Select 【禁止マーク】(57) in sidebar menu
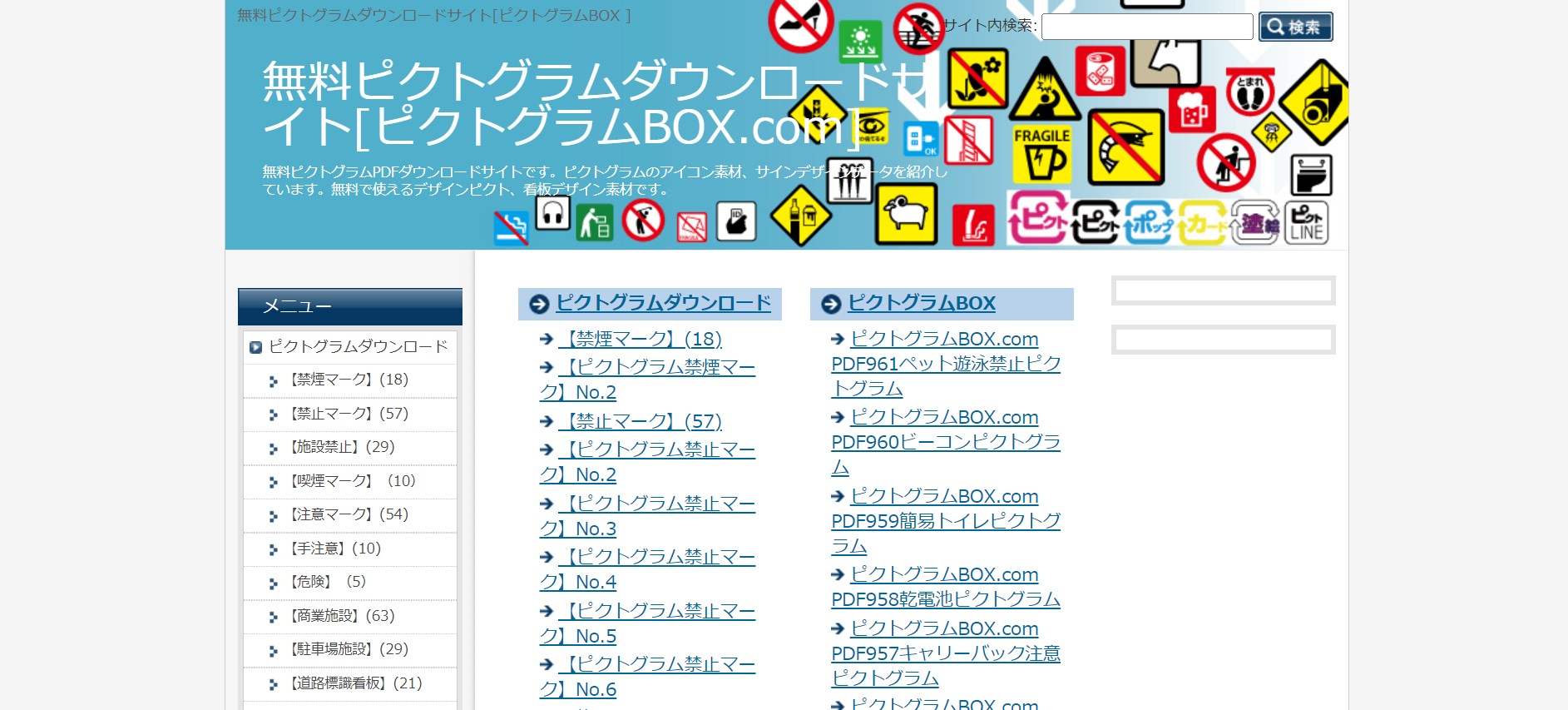 pyautogui.click(x=350, y=415)
